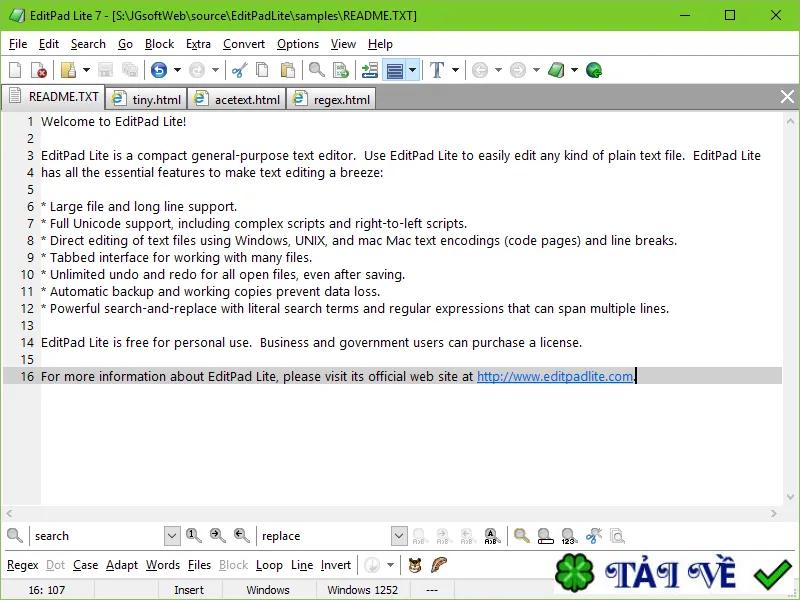Screen dimensions: 800x600
Task: Expand the word wrap options dropdown
Action: [x=413, y=70]
